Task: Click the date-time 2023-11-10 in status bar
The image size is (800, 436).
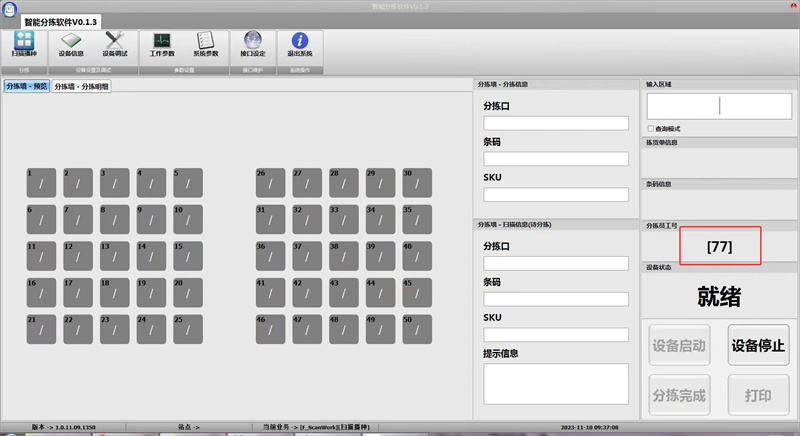Action: [590, 427]
